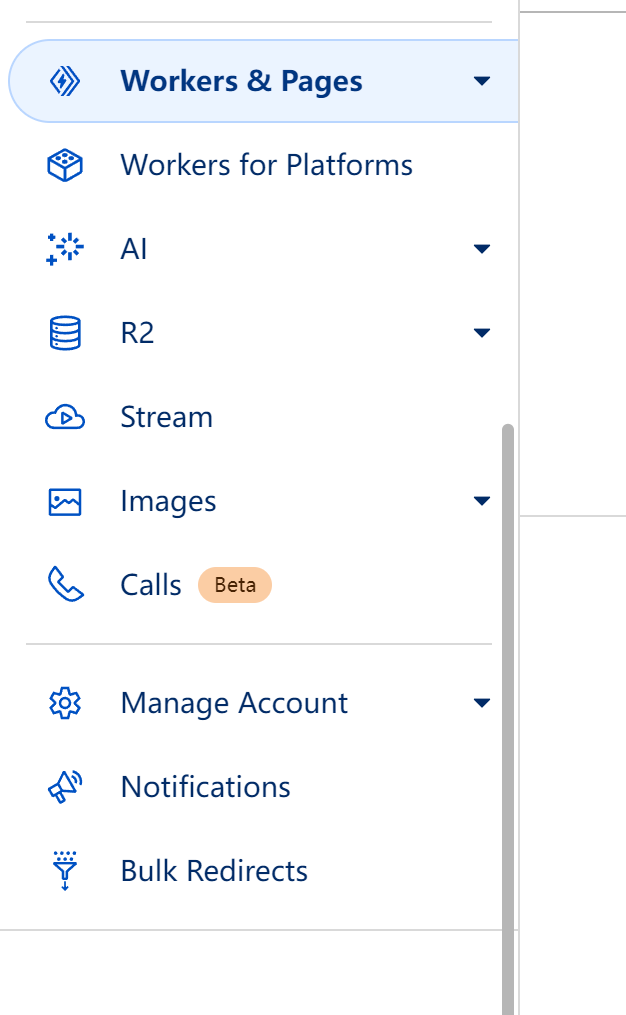Click the Manage Account gear icon
626x1015 pixels.
point(65,703)
